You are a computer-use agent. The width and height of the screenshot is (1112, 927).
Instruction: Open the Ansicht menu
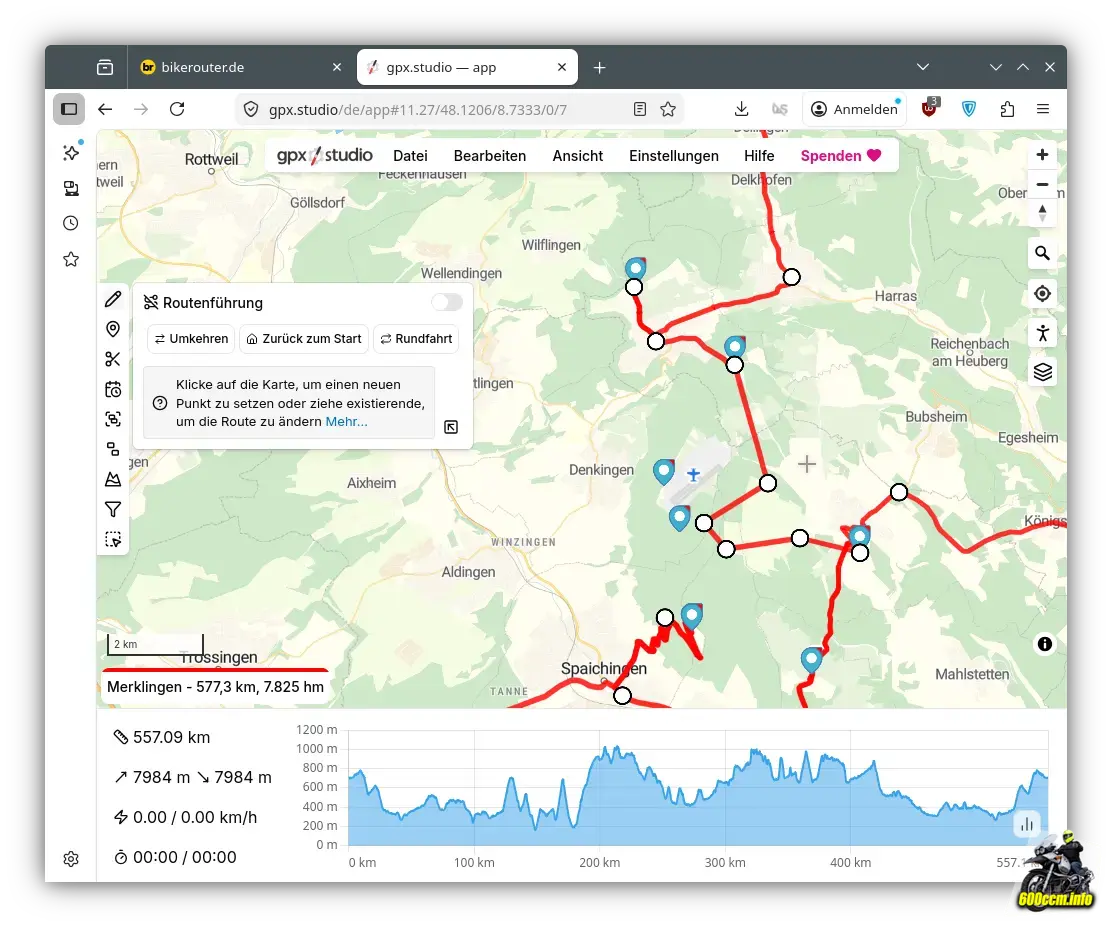(x=577, y=156)
